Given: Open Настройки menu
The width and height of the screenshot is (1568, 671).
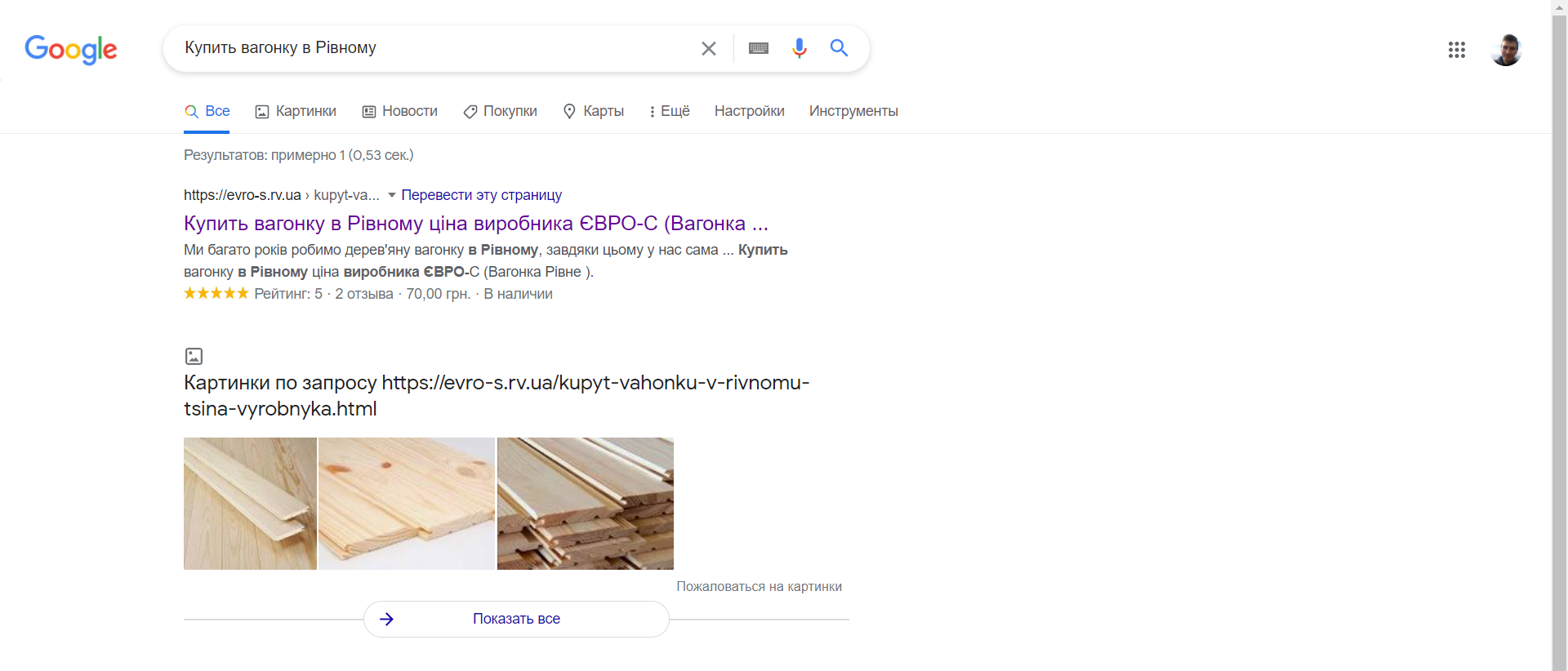Looking at the screenshot, I should 750,111.
